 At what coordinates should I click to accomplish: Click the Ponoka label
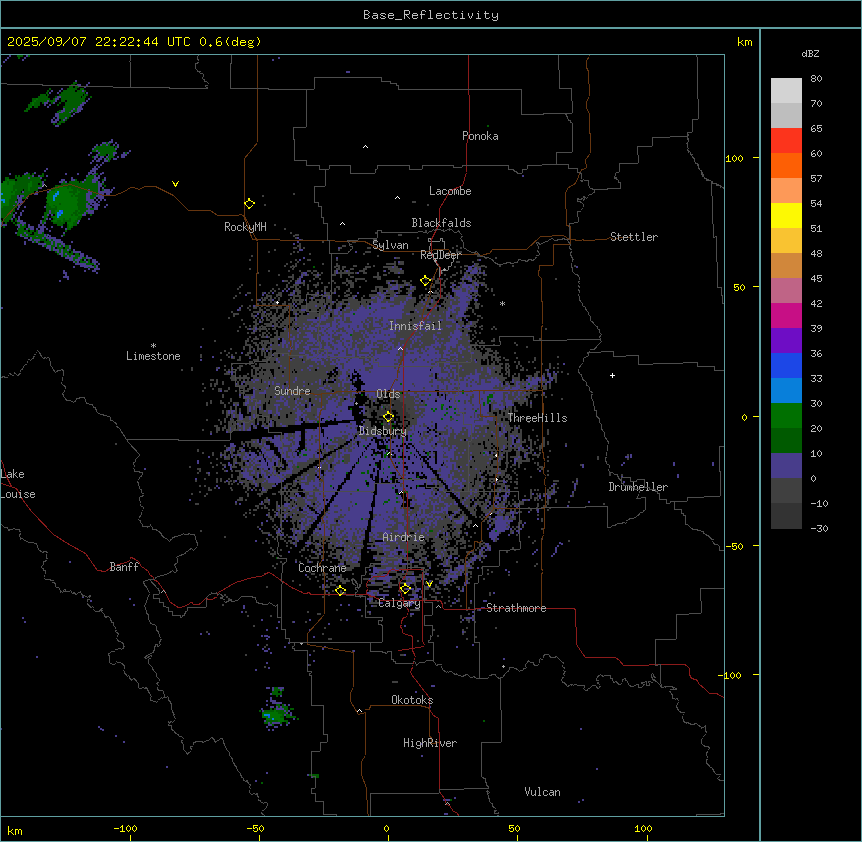(480, 136)
